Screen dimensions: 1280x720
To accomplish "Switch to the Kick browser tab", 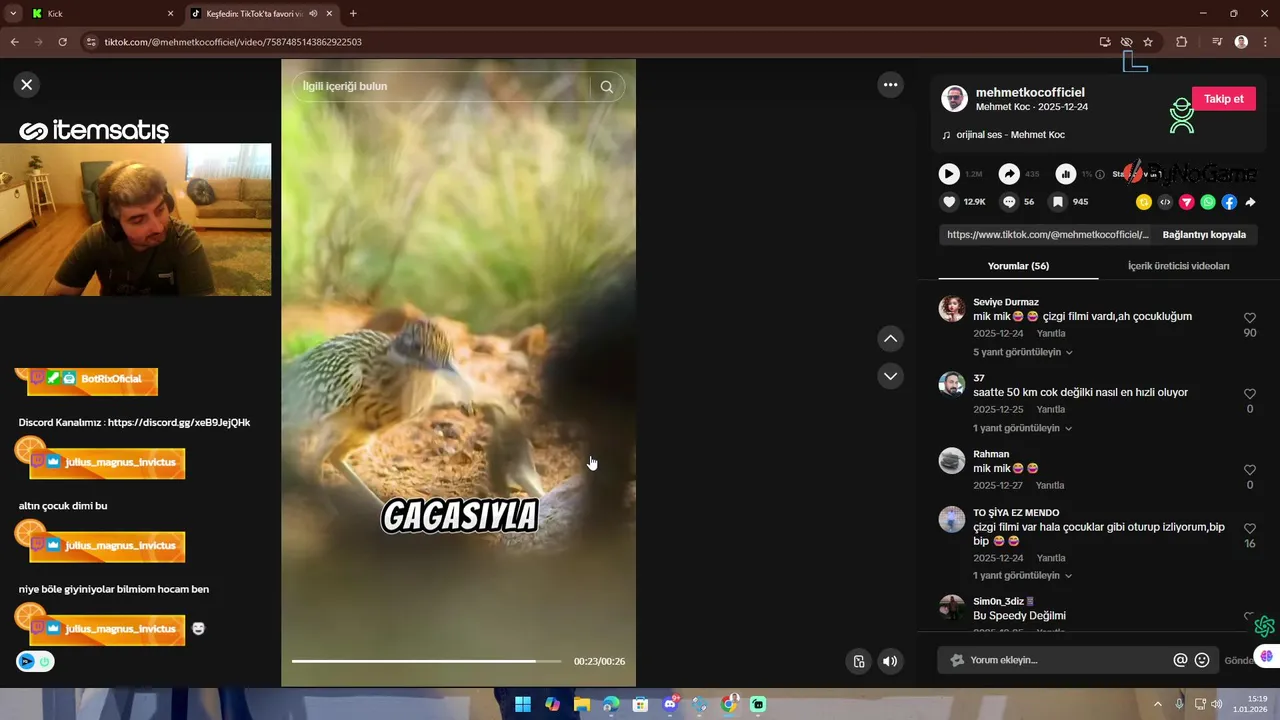I will (102, 13).
